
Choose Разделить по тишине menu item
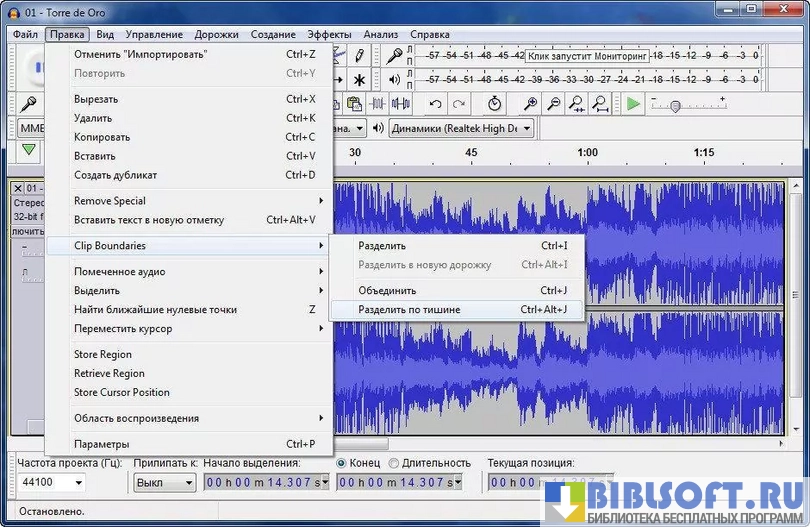point(410,310)
